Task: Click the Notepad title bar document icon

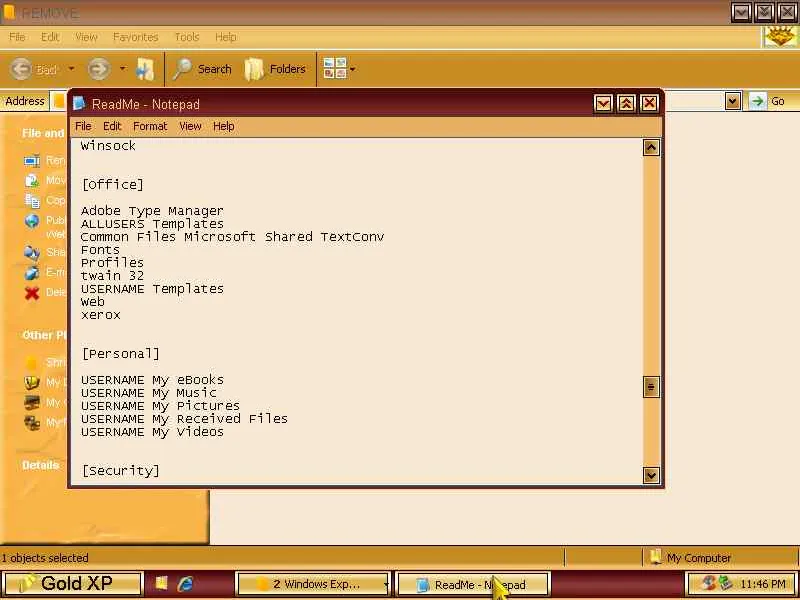Action: tap(79, 104)
